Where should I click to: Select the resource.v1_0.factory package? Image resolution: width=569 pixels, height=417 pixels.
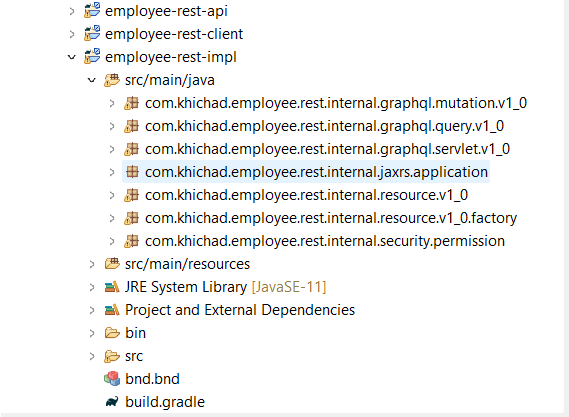331,218
